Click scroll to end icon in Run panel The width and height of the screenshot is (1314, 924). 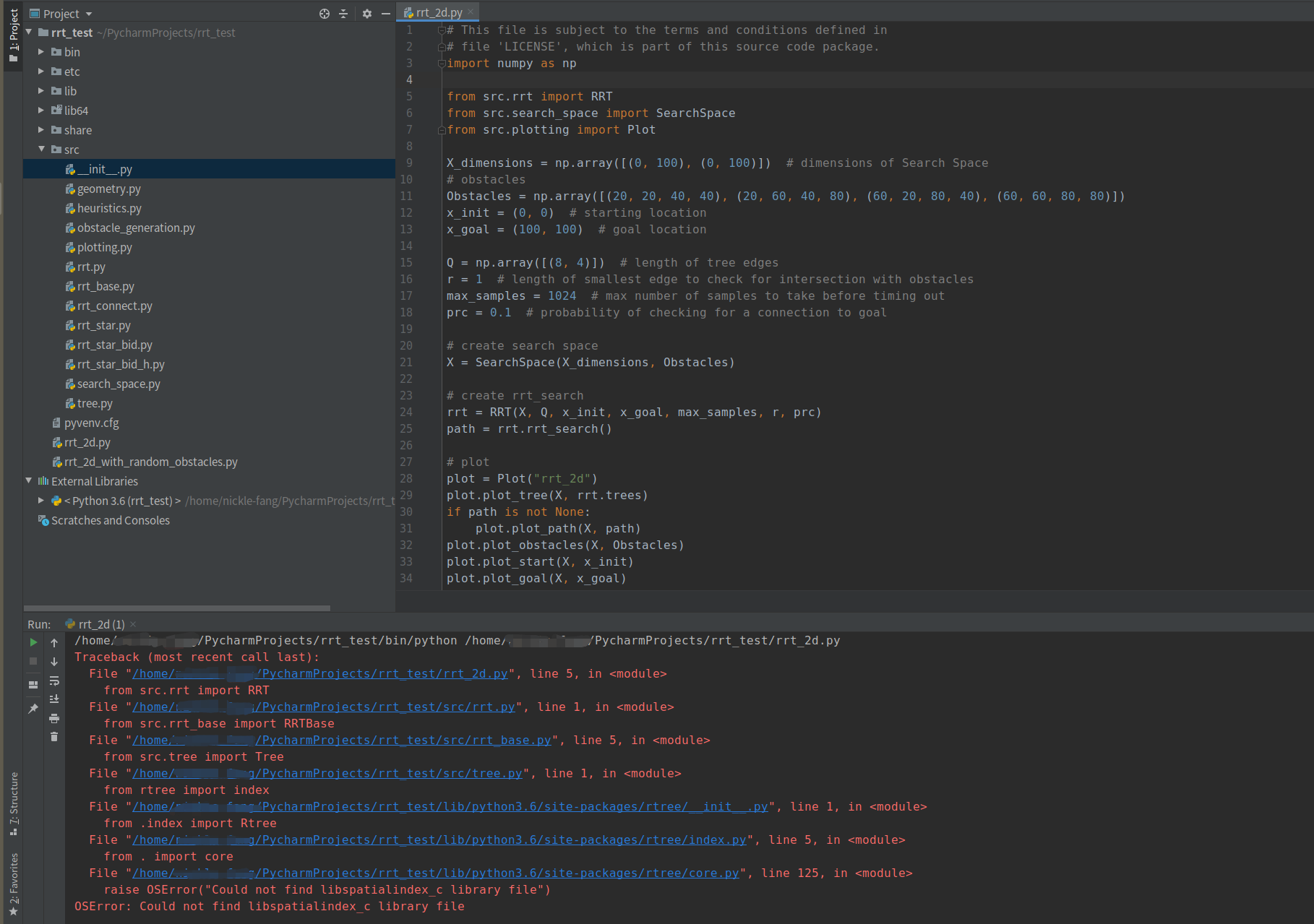click(x=54, y=699)
